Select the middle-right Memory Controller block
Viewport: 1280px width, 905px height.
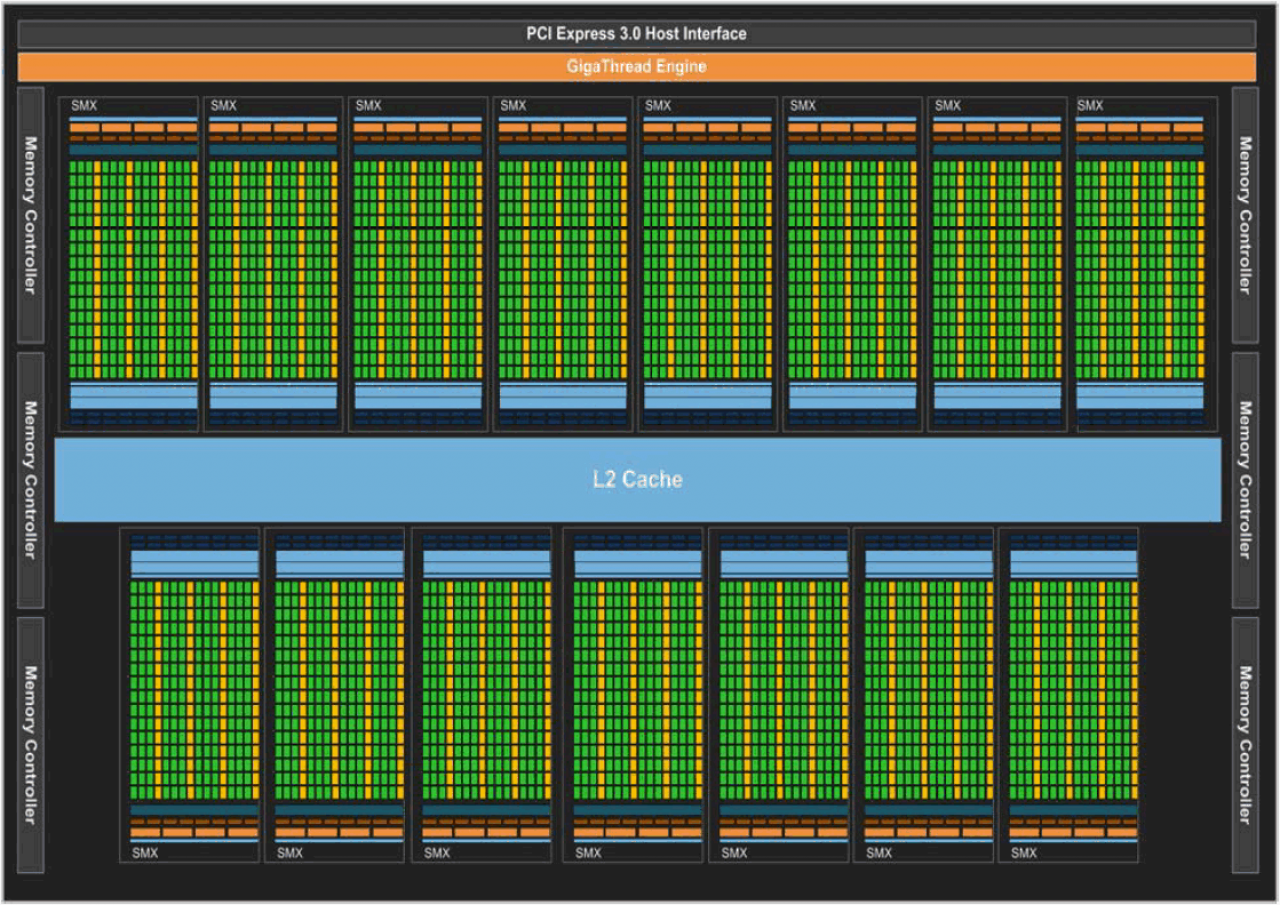point(1244,480)
